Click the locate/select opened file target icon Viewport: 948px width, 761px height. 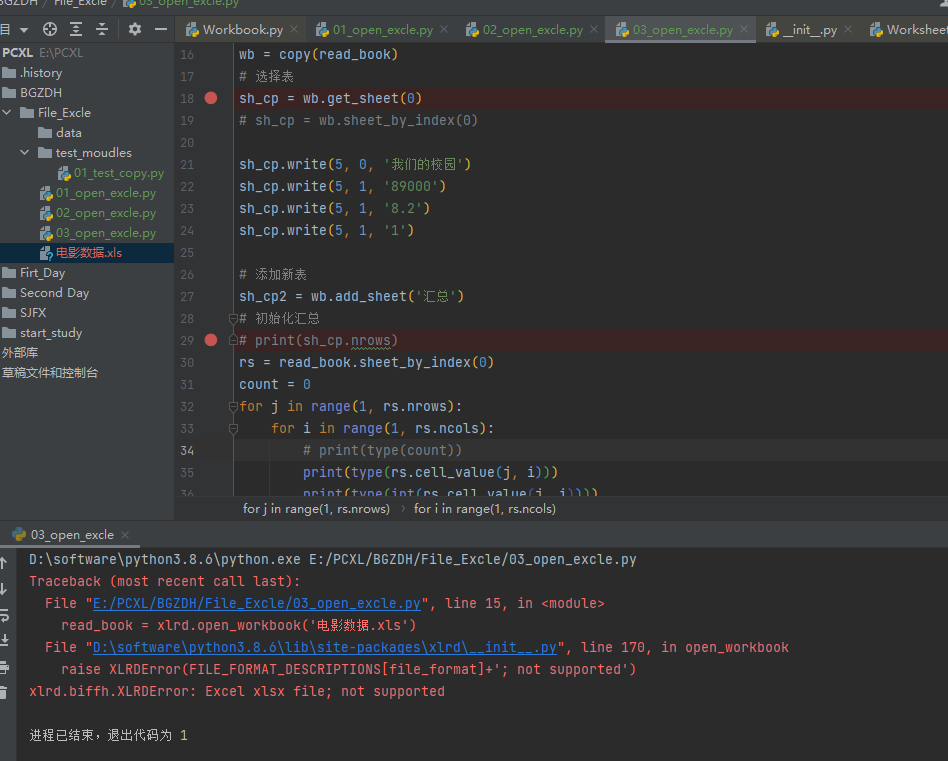point(50,29)
